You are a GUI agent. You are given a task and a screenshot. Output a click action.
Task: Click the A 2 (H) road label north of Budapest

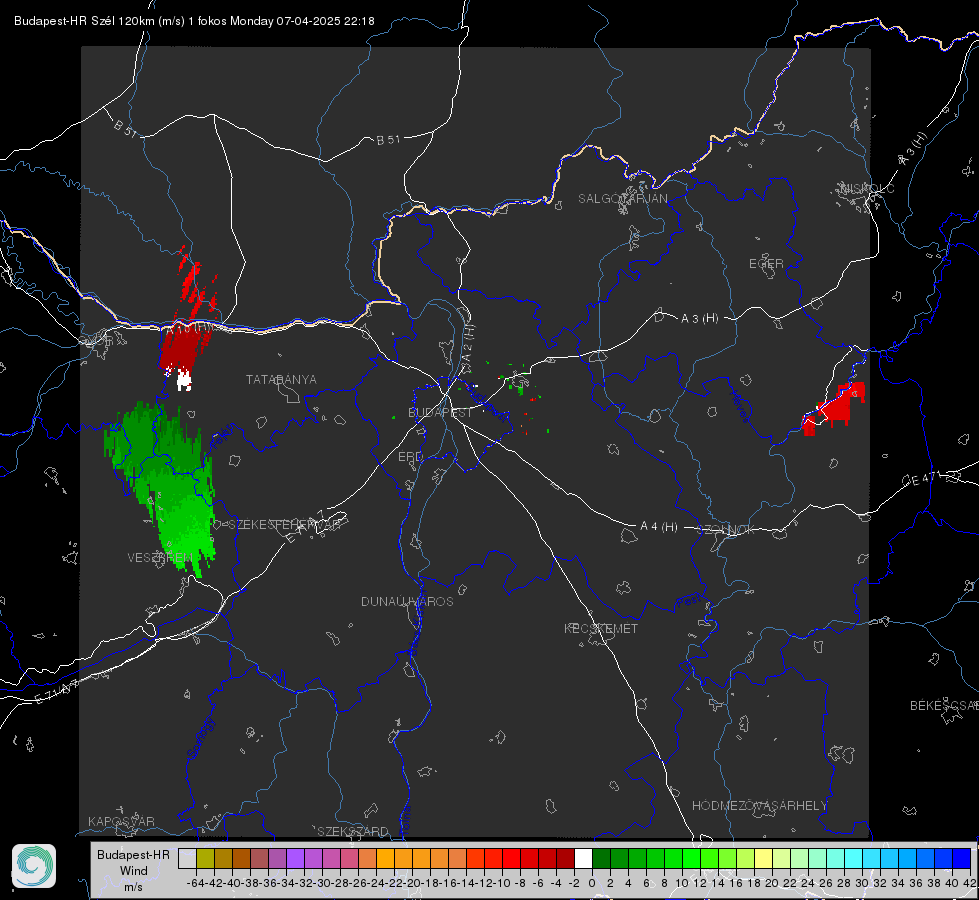[468, 344]
